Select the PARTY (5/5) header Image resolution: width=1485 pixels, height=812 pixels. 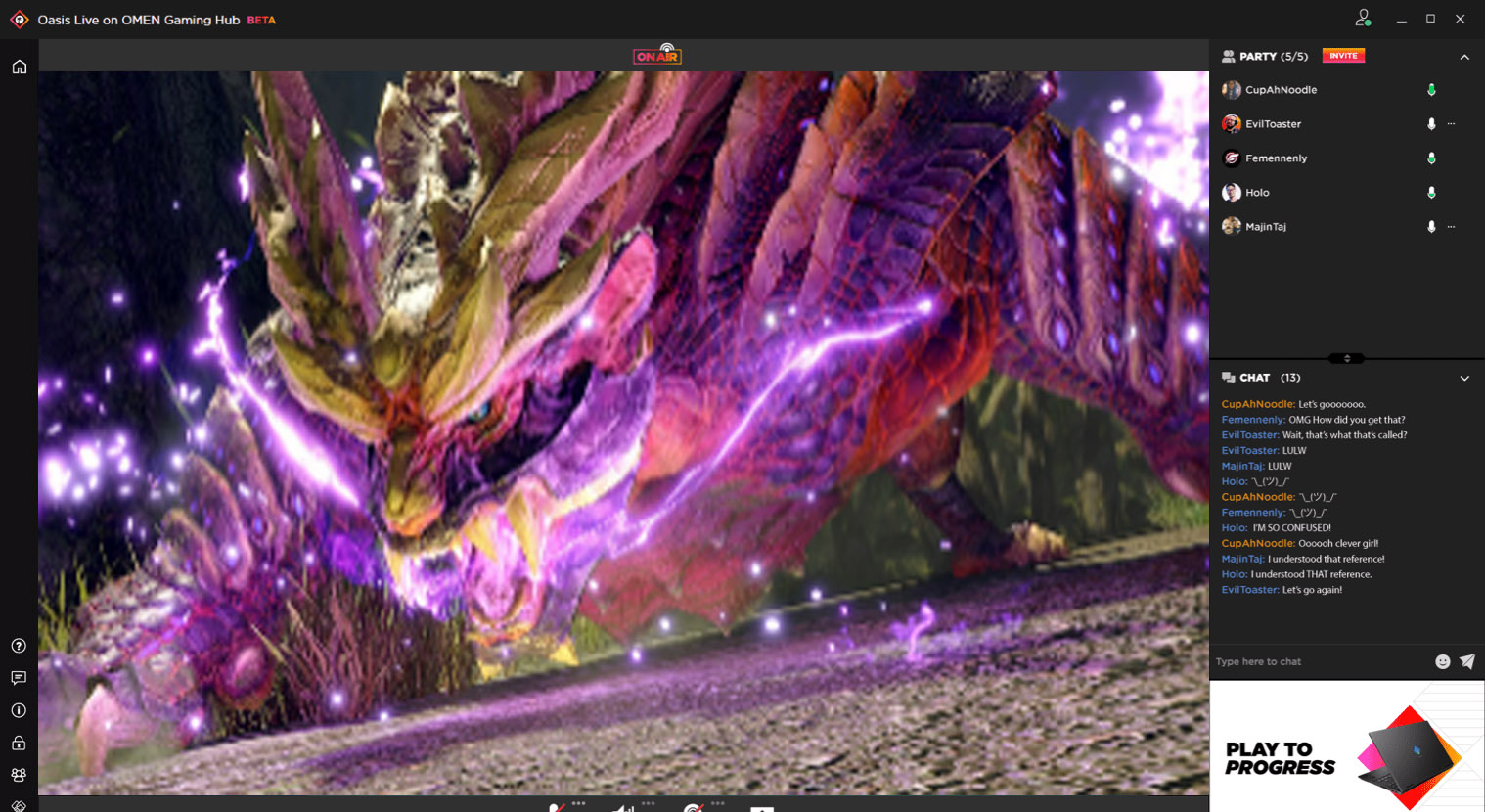click(x=1274, y=57)
